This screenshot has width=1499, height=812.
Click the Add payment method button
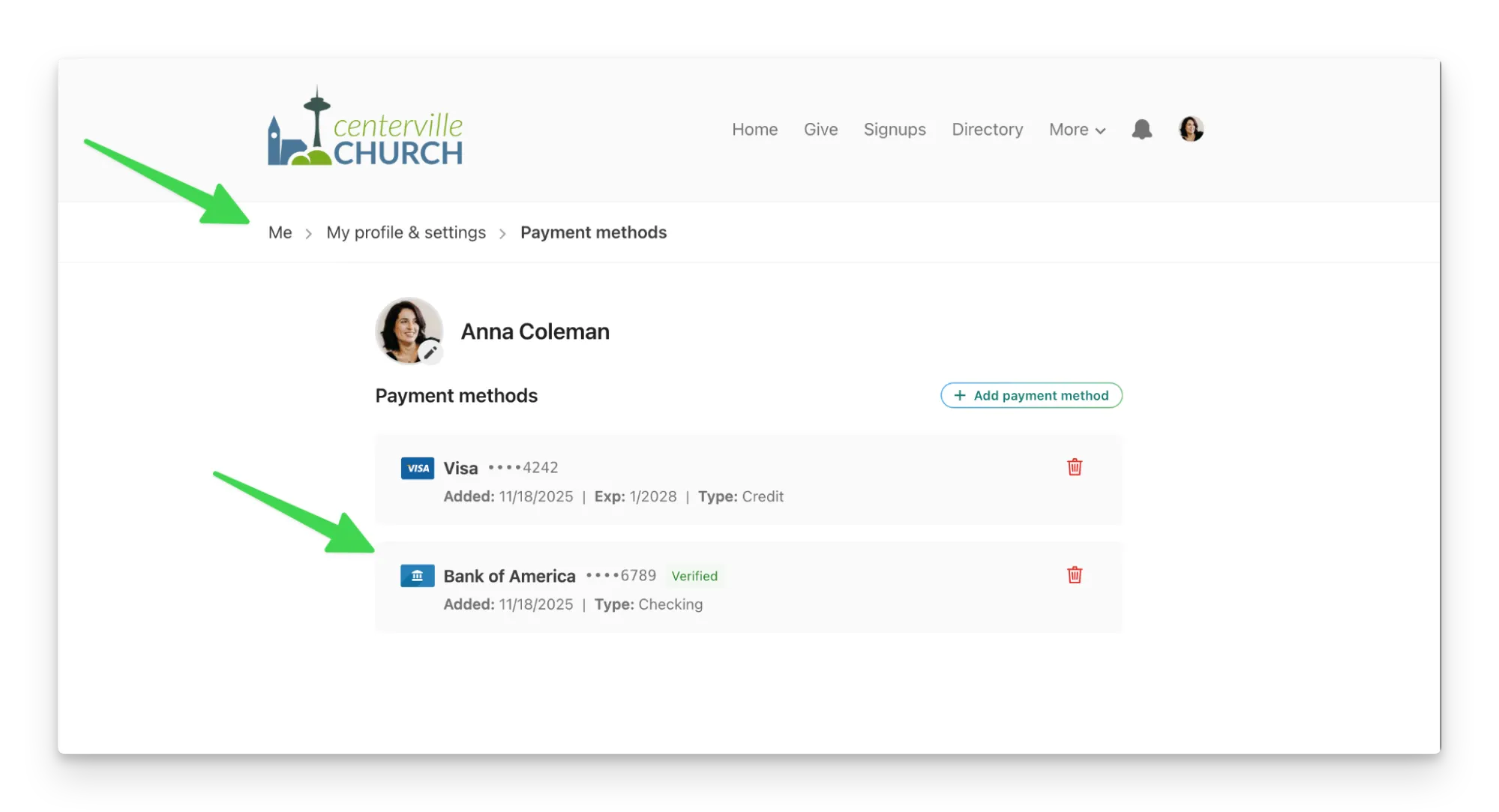(1031, 395)
